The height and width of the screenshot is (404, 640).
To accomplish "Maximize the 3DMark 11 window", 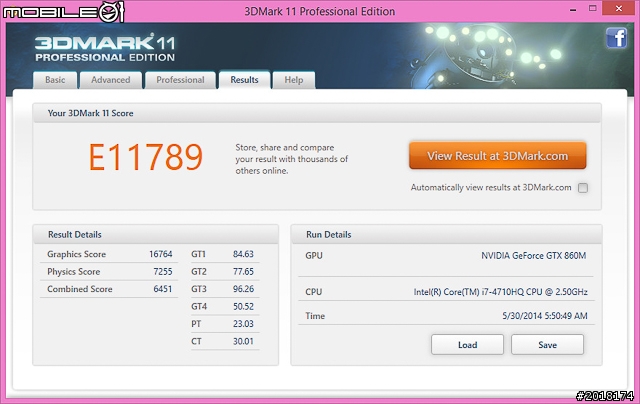I will [x=593, y=9].
